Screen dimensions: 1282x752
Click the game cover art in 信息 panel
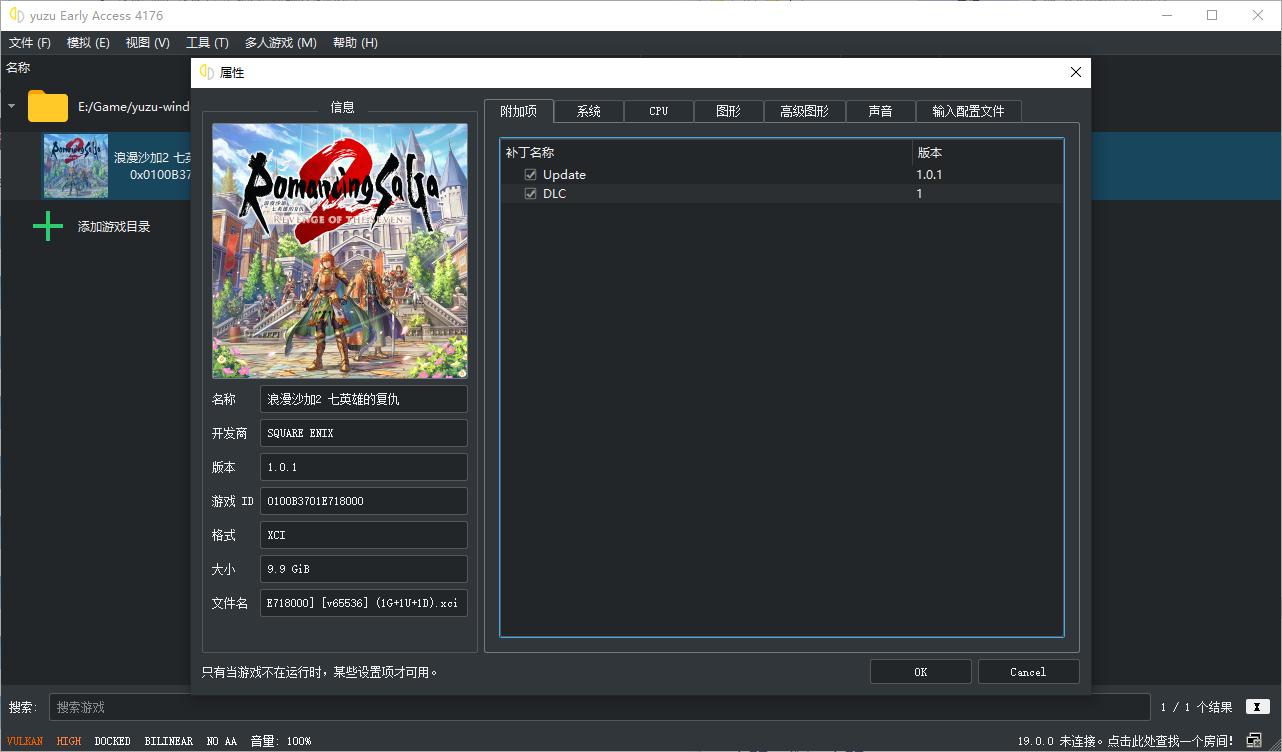coord(340,250)
